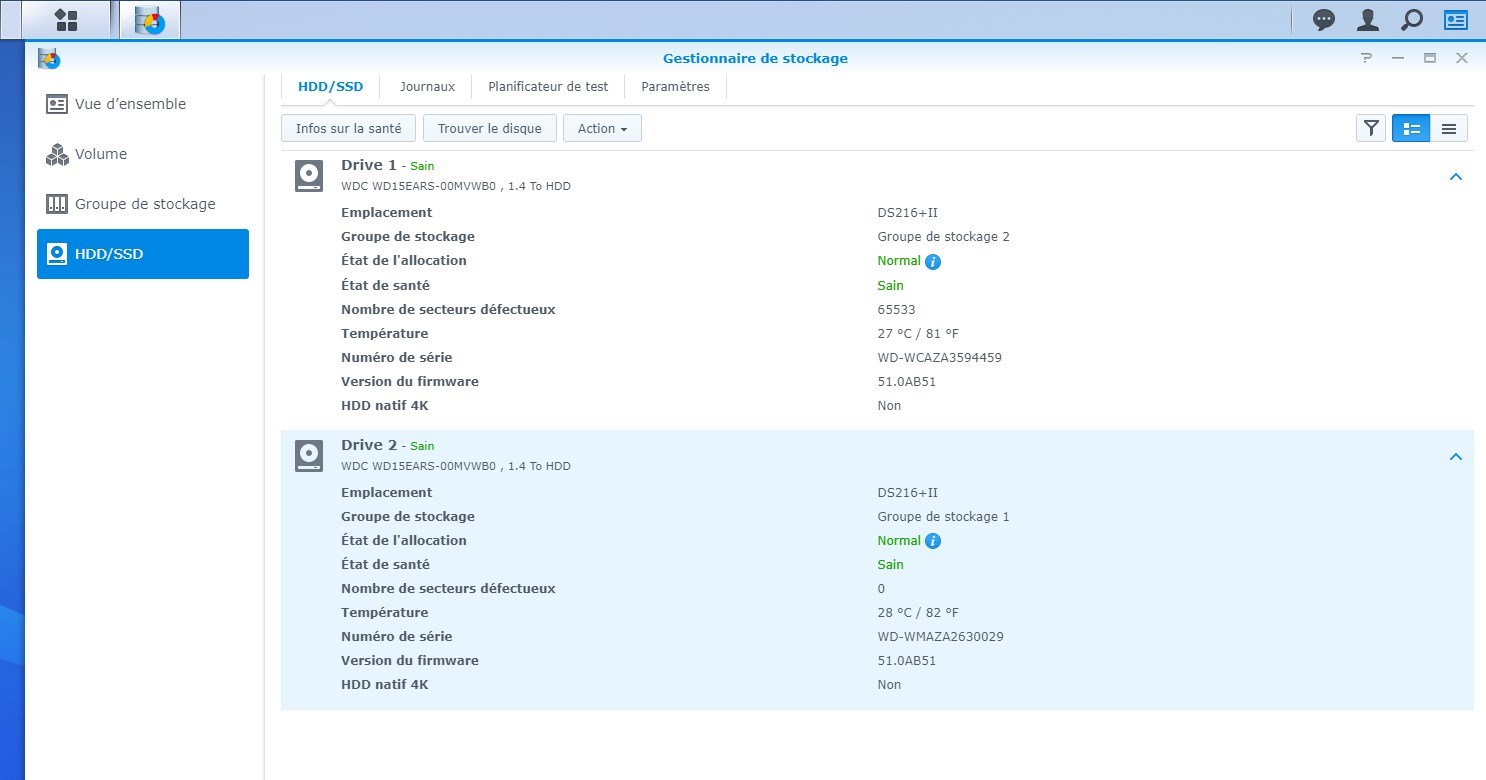Image resolution: width=1486 pixels, height=780 pixels.
Task: Click the Trouver le disque button
Action: tap(489, 128)
